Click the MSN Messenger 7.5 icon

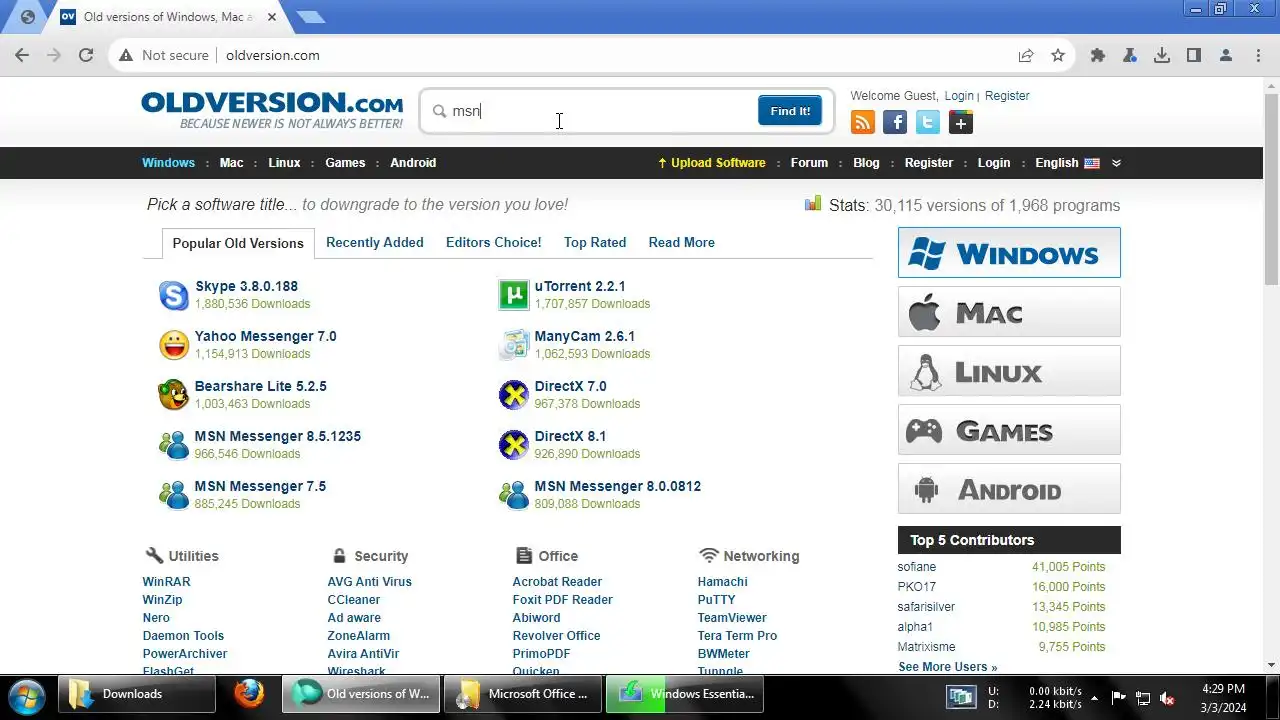[x=173, y=495]
